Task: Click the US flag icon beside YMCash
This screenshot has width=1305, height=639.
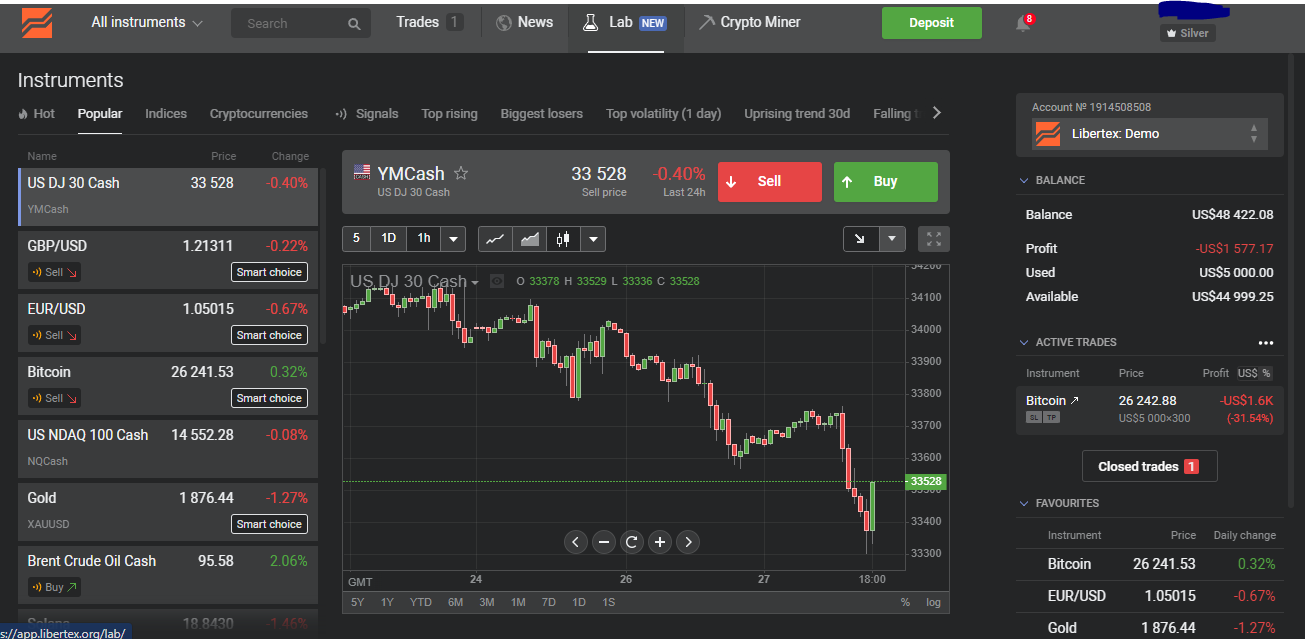Action: pyautogui.click(x=362, y=172)
